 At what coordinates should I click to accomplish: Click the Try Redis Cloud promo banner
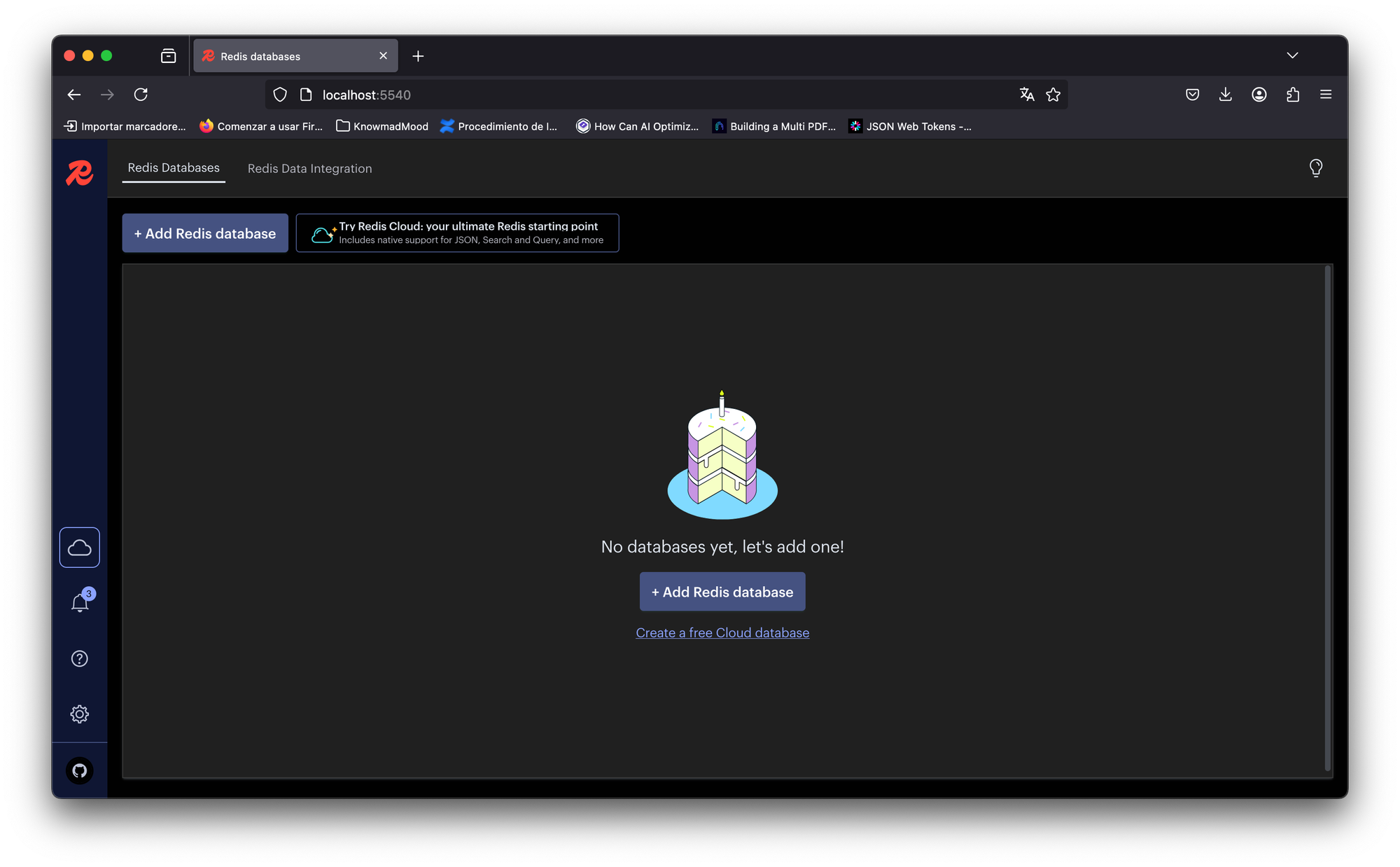point(457,233)
